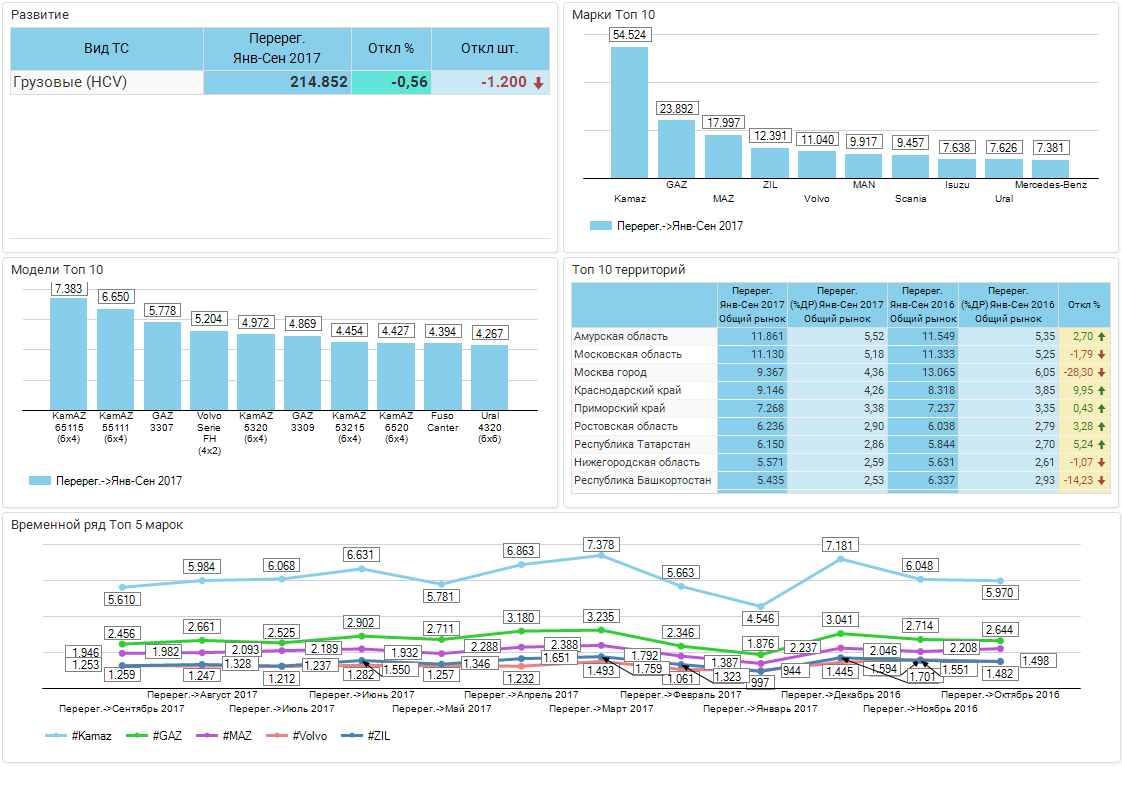Click the #MAZ legend color marker
The height and width of the screenshot is (793, 1122).
point(207,736)
